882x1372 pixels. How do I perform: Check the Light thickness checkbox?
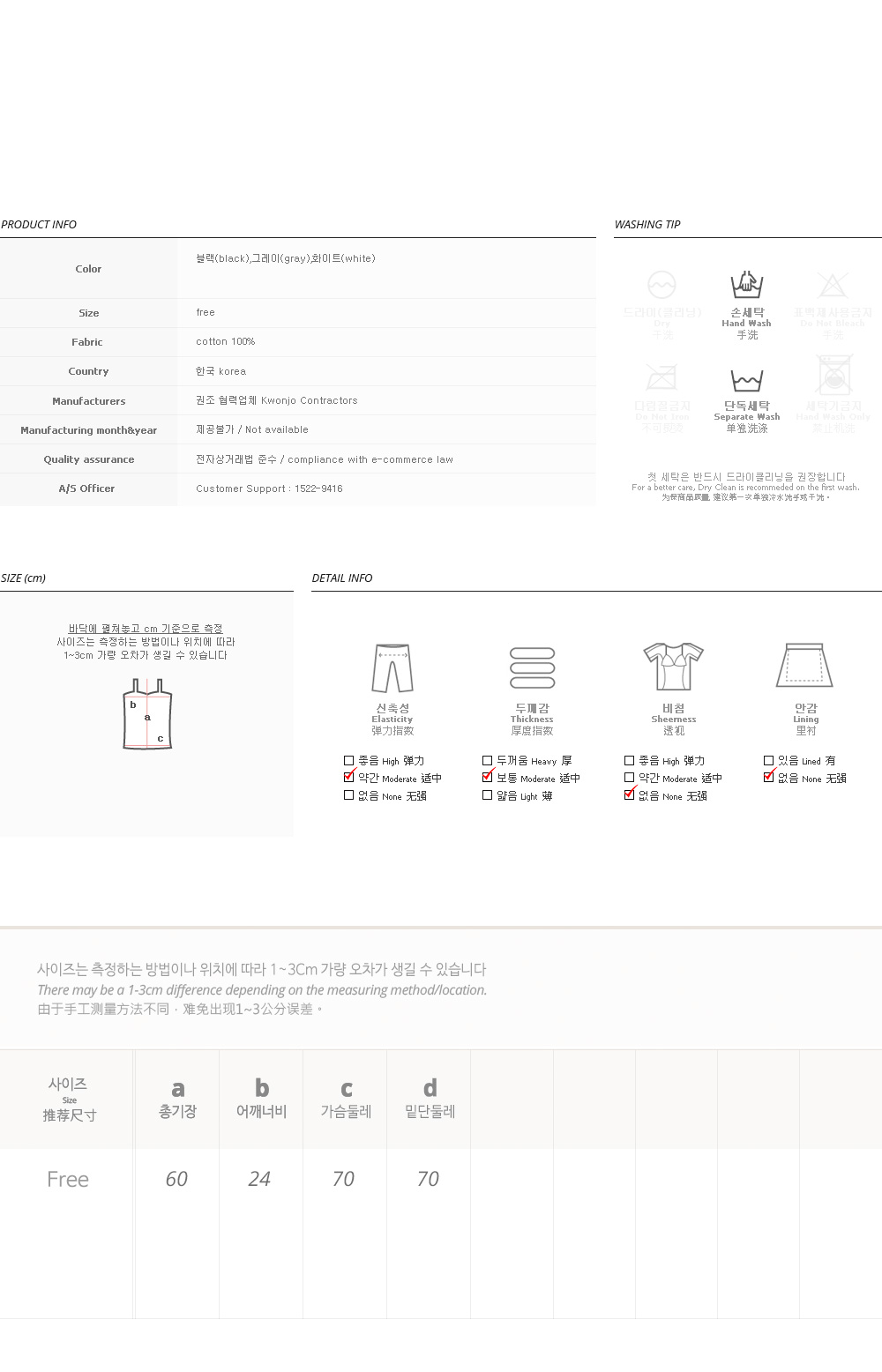tap(487, 795)
